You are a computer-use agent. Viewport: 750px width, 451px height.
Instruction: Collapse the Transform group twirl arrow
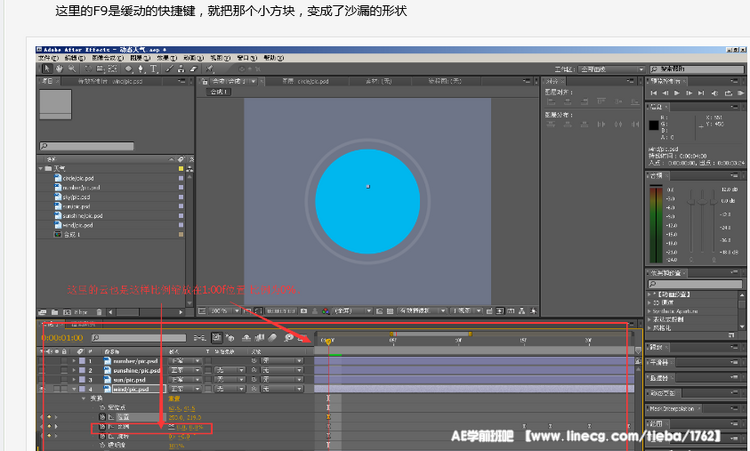tap(84, 398)
